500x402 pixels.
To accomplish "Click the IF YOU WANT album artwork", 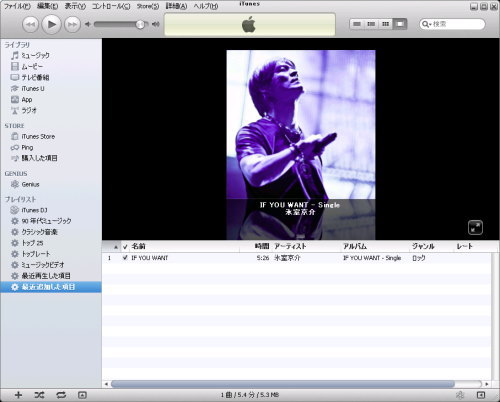I will click(301, 125).
